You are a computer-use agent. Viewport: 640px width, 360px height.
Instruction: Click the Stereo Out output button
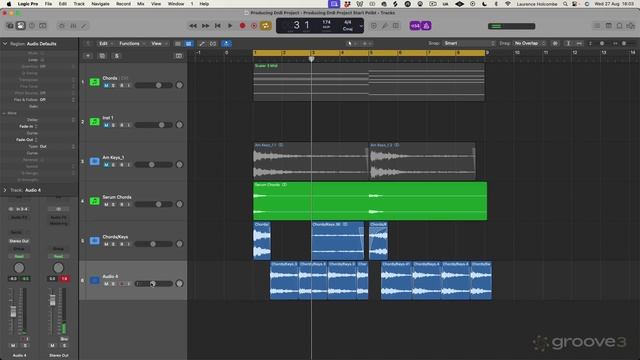(x=19, y=241)
